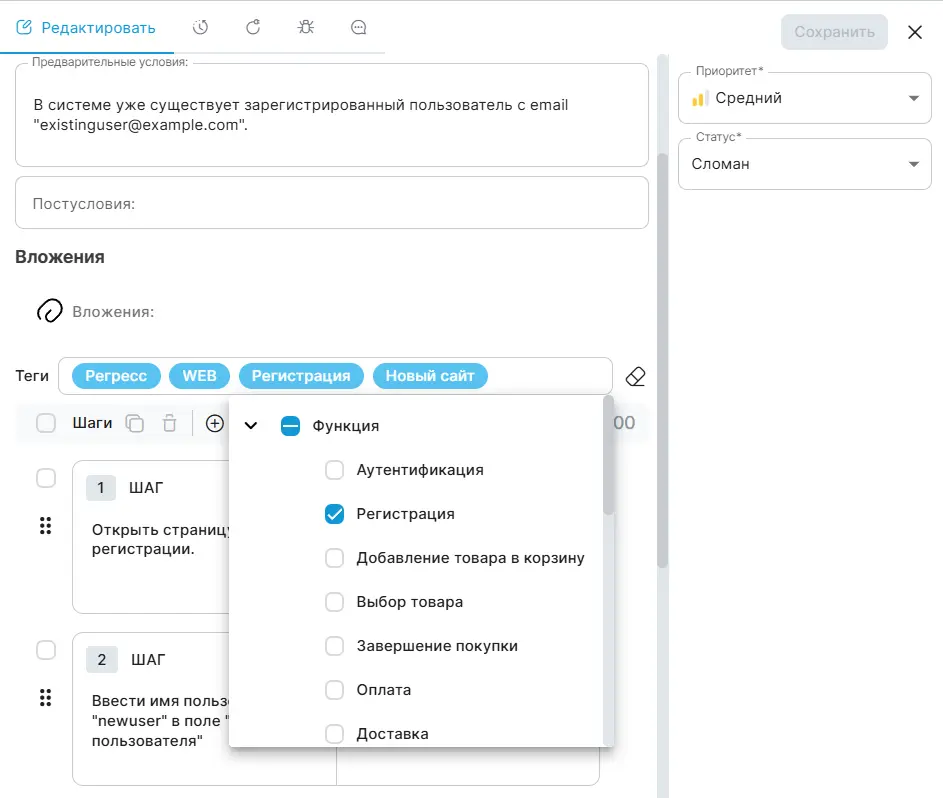Open the comments speech bubble tab

tap(359, 28)
